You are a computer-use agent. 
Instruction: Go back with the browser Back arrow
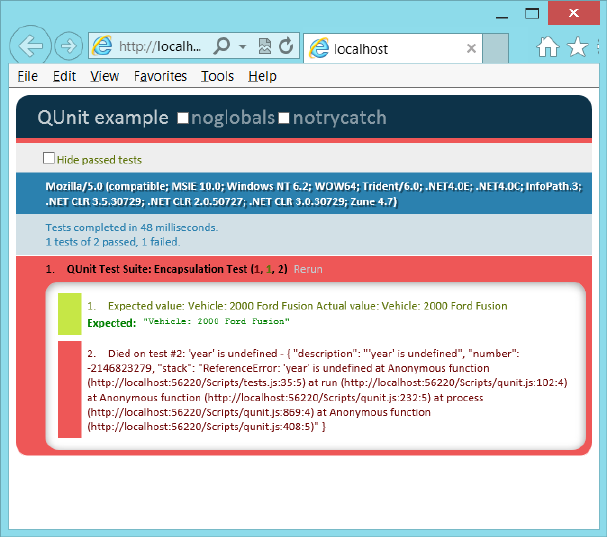click(x=30, y=46)
